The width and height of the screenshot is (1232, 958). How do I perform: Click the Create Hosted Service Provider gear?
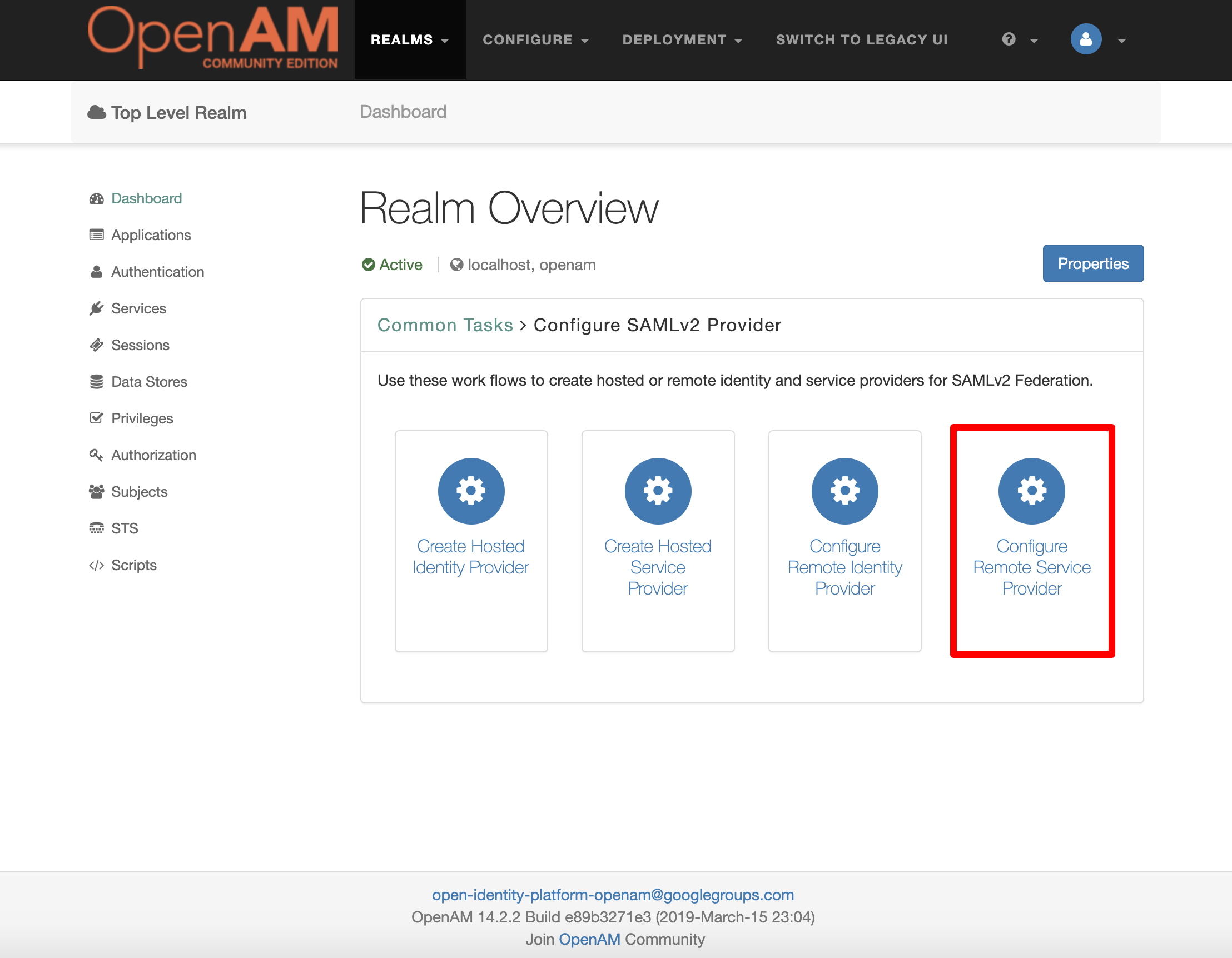(658, 491)
